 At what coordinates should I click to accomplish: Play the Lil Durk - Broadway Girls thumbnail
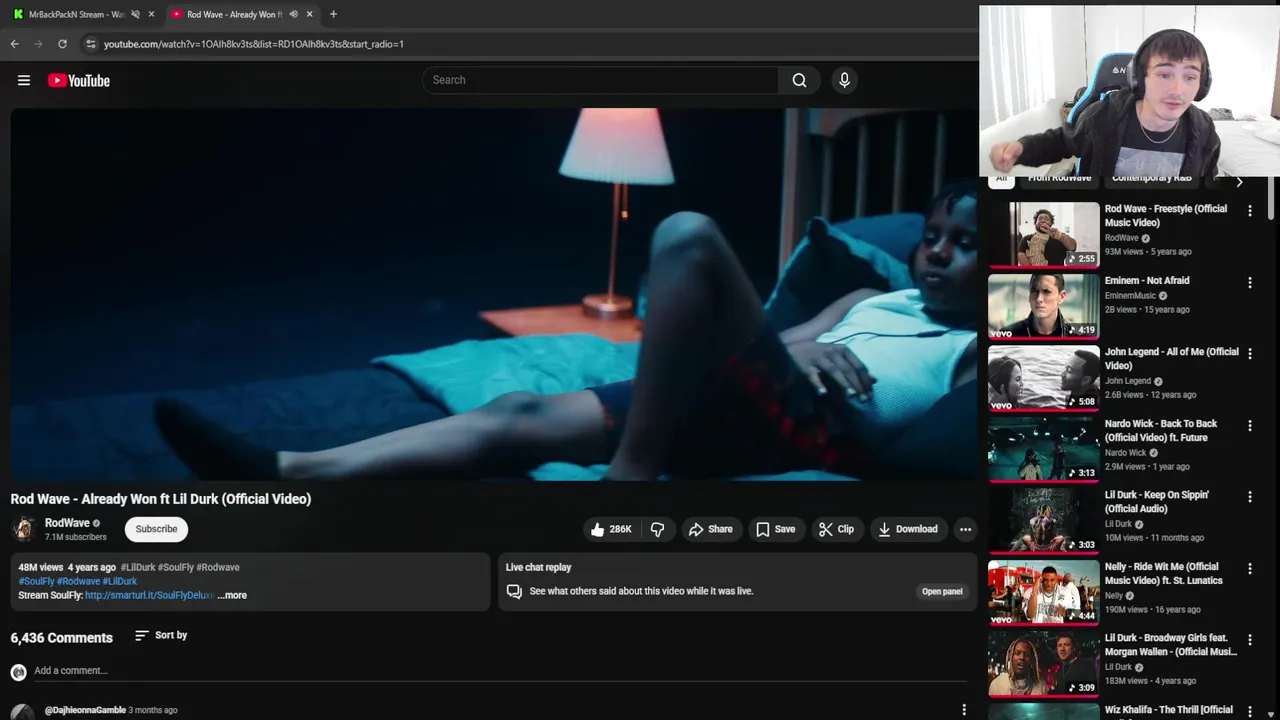click(x=1043, y=663)
